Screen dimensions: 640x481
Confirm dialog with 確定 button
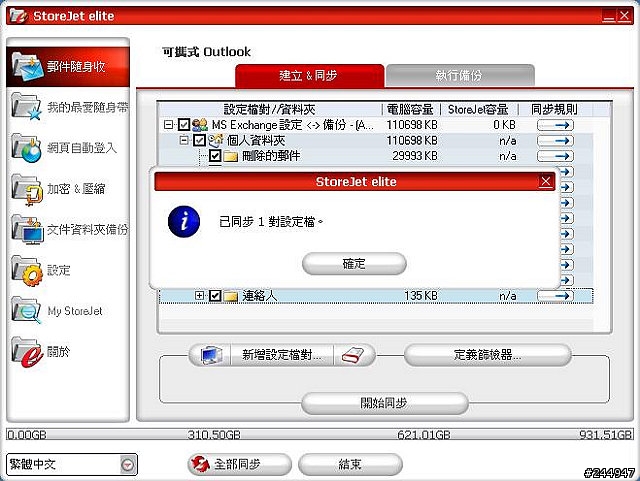(354, 263)
